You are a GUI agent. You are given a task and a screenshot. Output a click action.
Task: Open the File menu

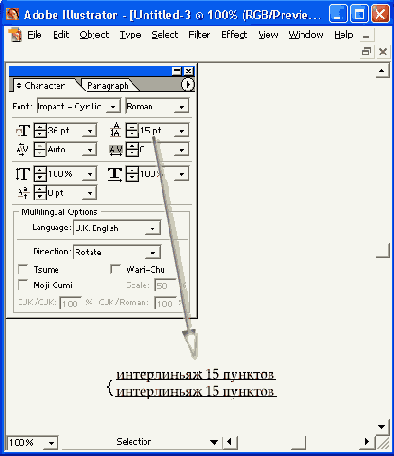34,35
